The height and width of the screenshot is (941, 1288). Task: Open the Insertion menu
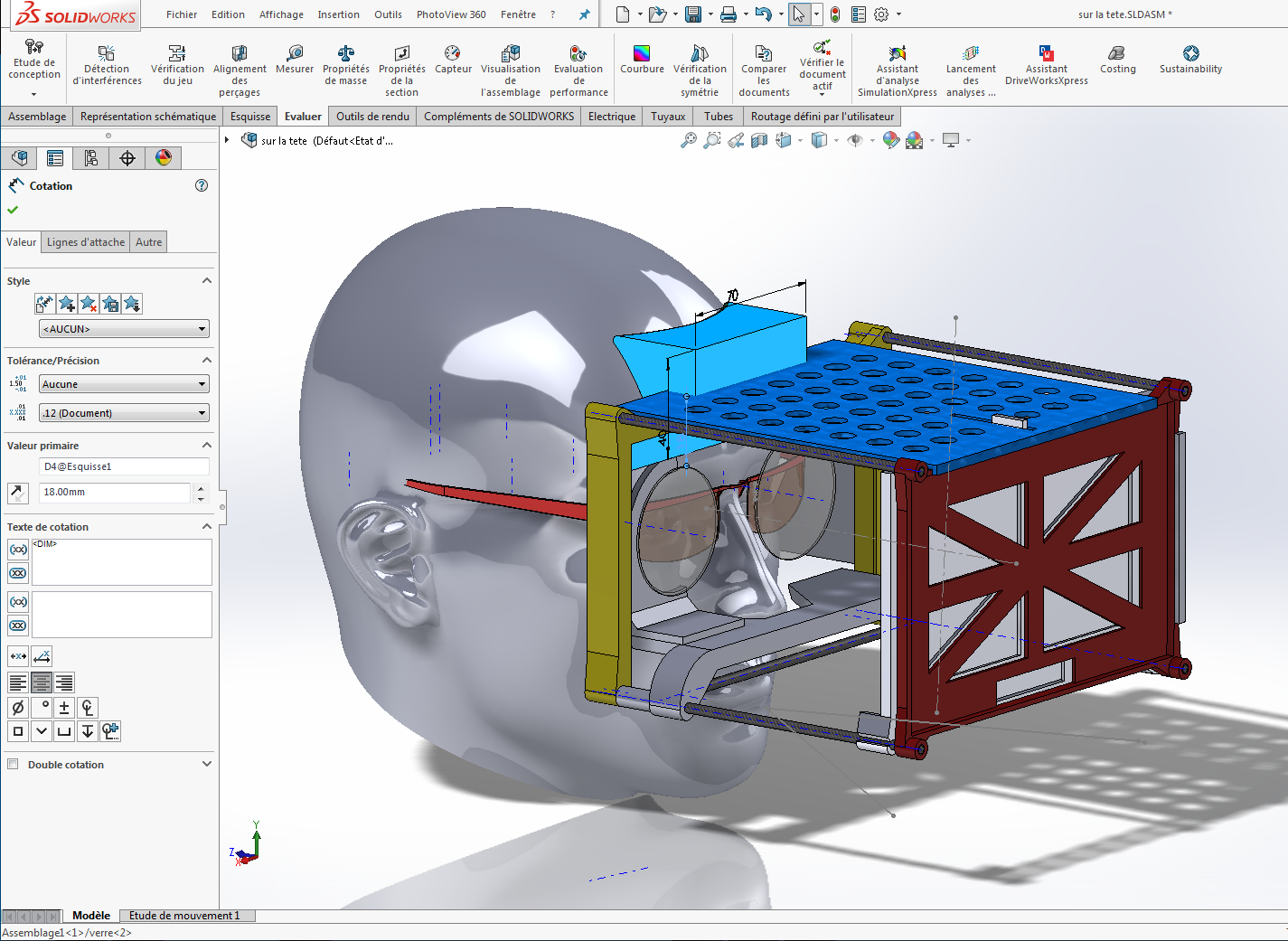point(338,14)
